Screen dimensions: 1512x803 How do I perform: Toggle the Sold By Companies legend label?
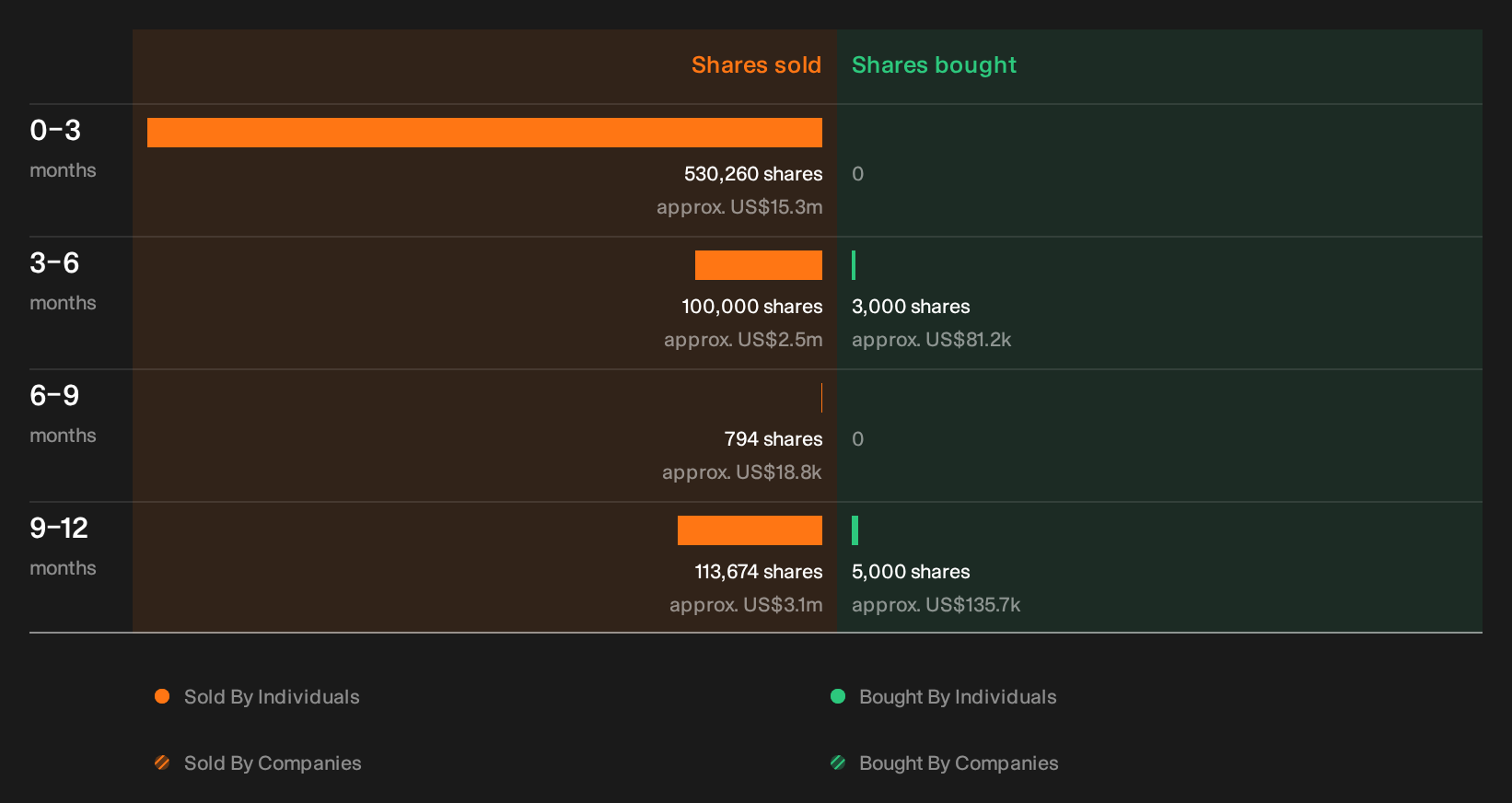click(273, 763)
